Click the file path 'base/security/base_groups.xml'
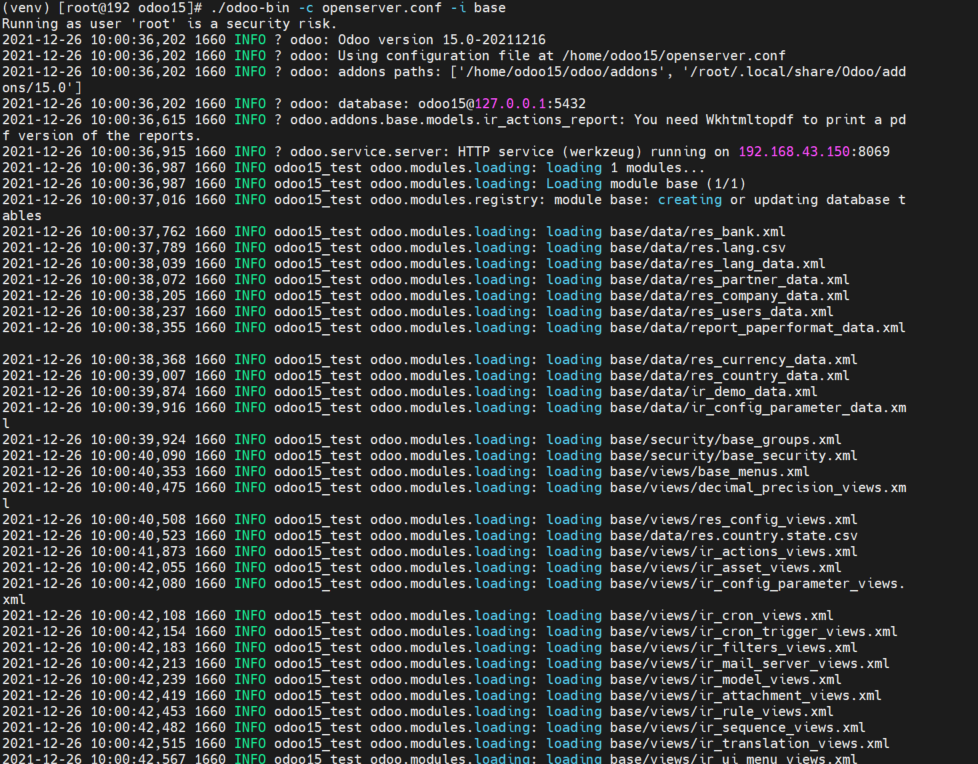 click(725, 440)
